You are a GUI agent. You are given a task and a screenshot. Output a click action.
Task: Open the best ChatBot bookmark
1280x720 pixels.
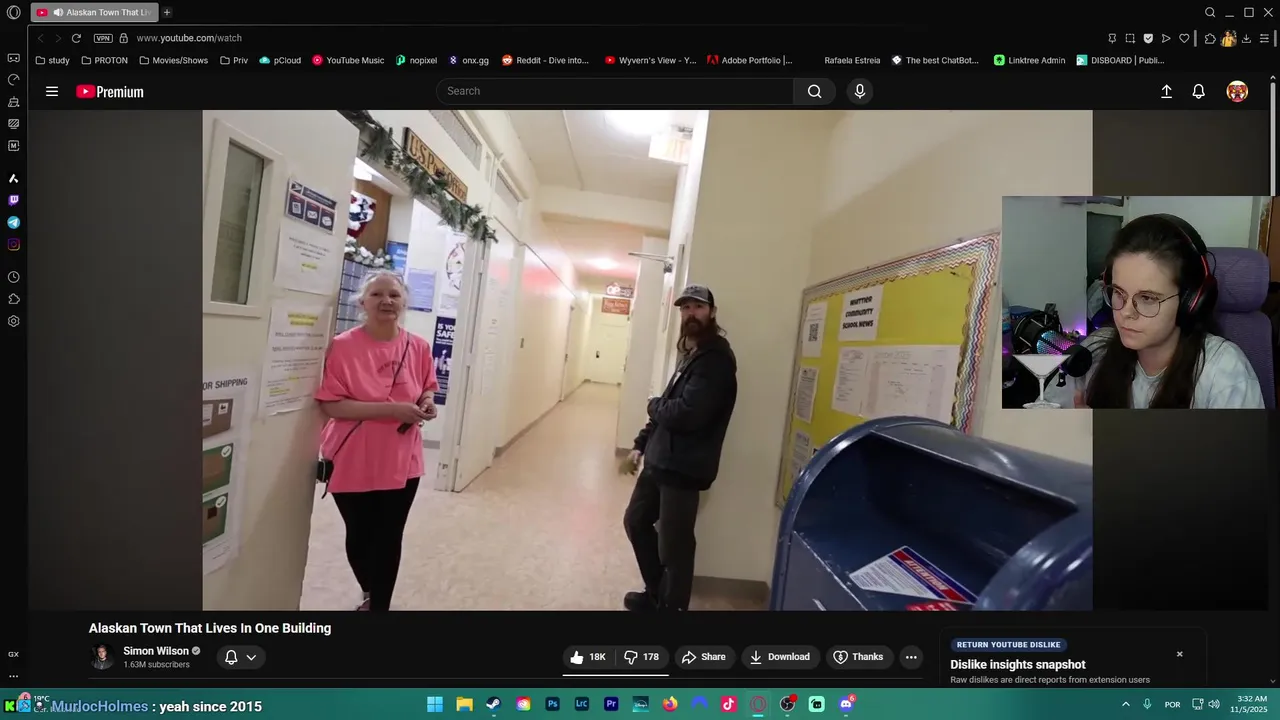tap(935, 60)
